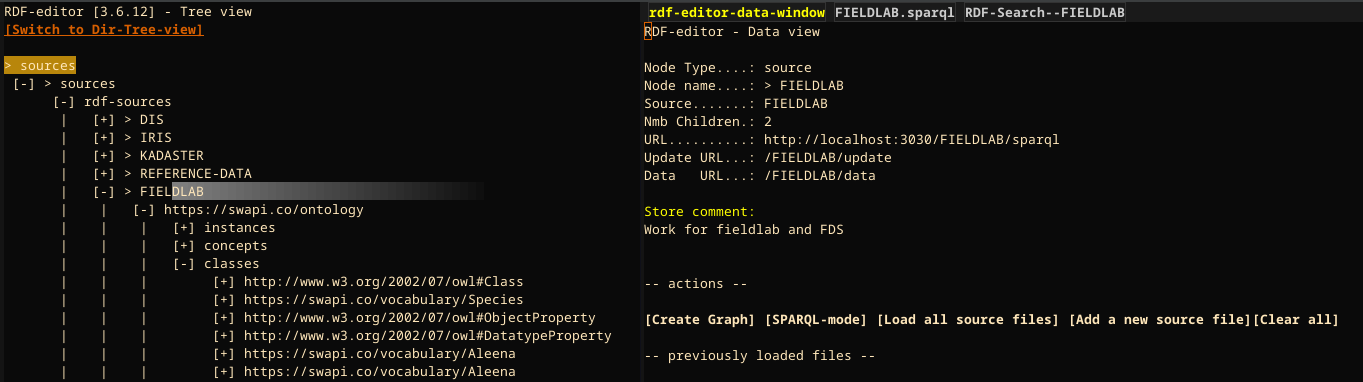Select the owl#Class tree entry
This screenshot has height=382, width=1363.
click(384, 282)
